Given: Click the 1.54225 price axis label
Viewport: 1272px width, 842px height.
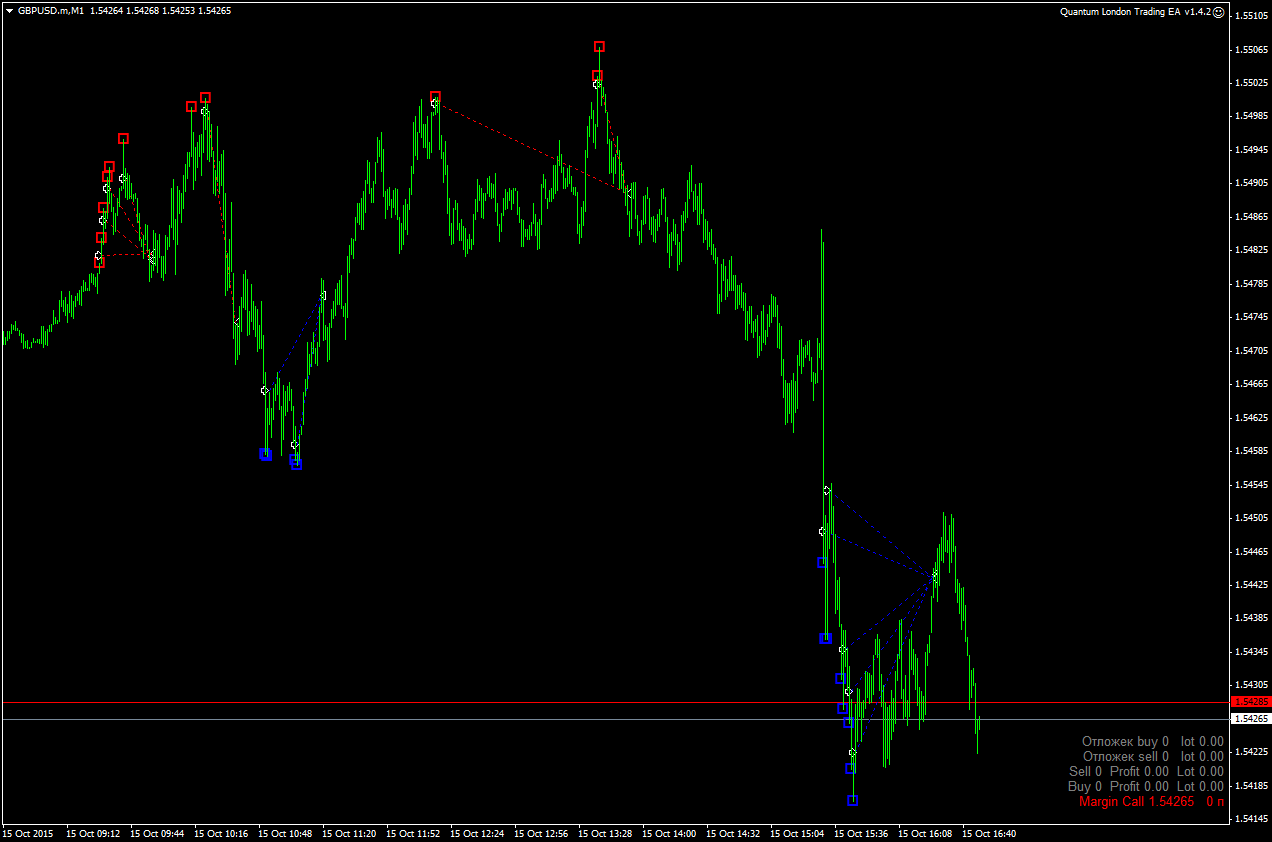Looking at the screenshot, I should pyautogui.click(x=1253, y=752).
